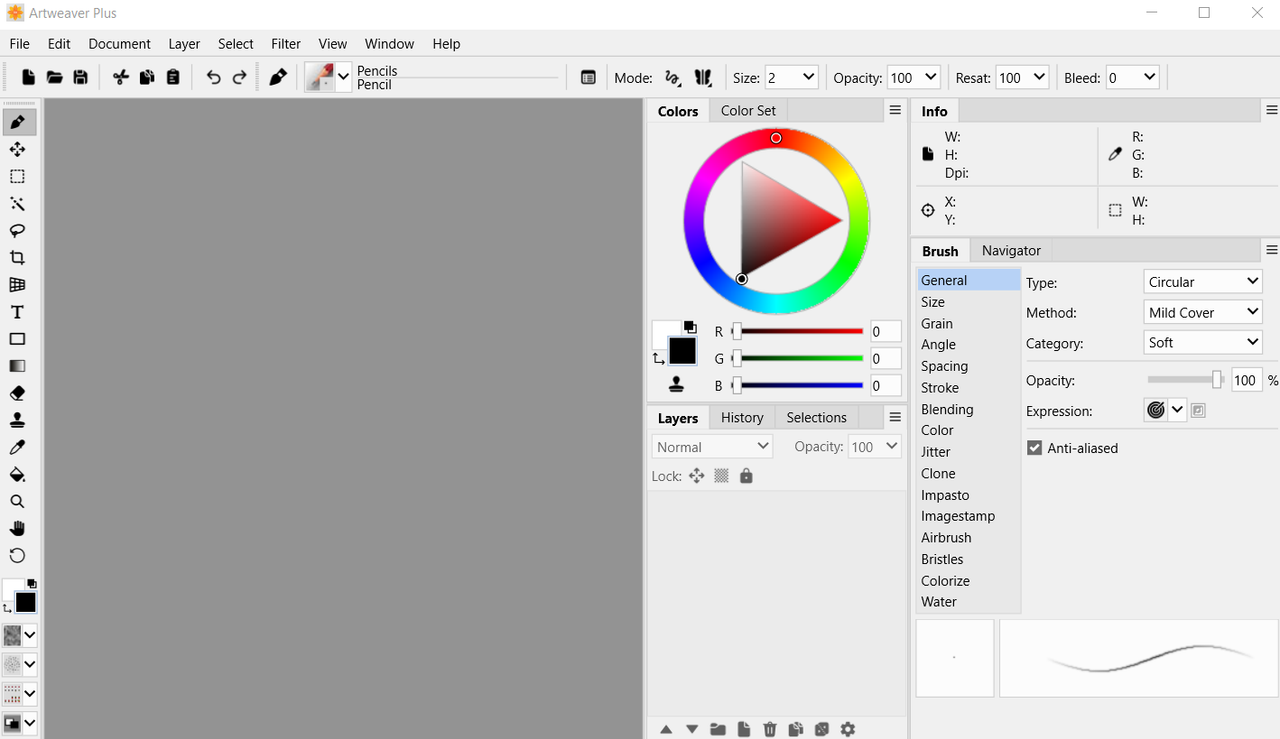Select the Eraser tool

(18, 393)
